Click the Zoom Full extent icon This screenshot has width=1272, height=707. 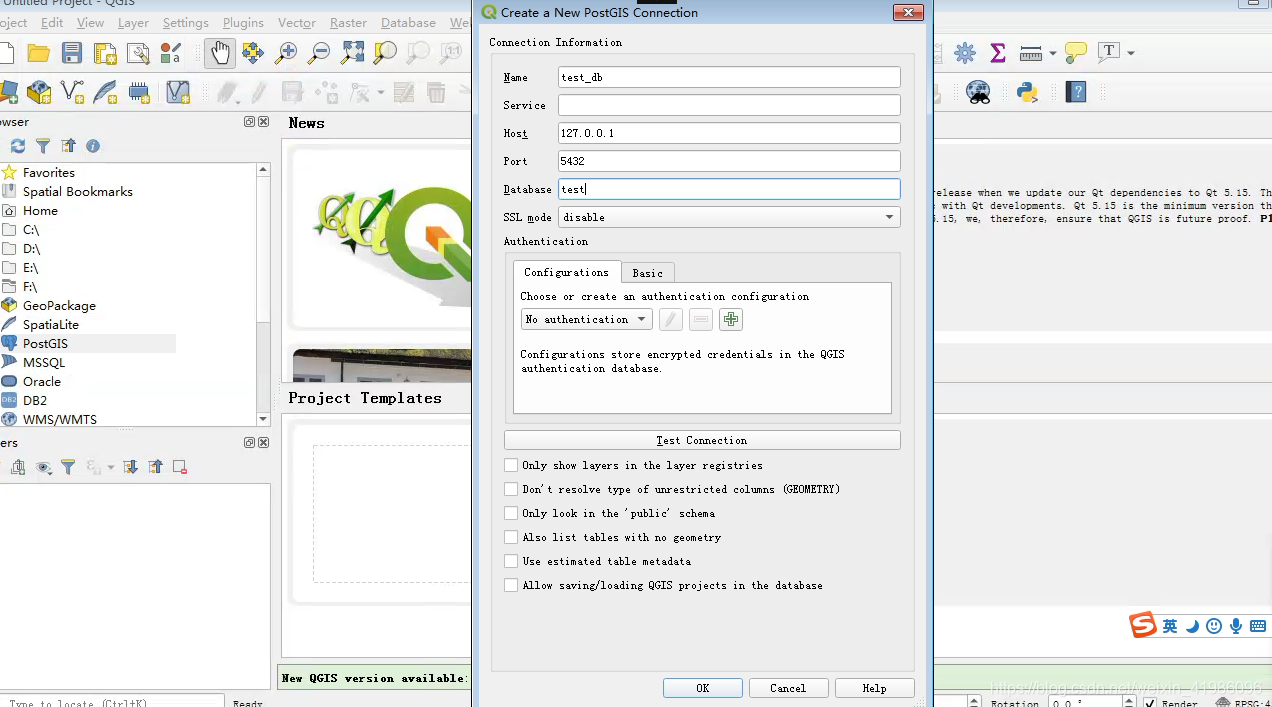tap(353, 53)
